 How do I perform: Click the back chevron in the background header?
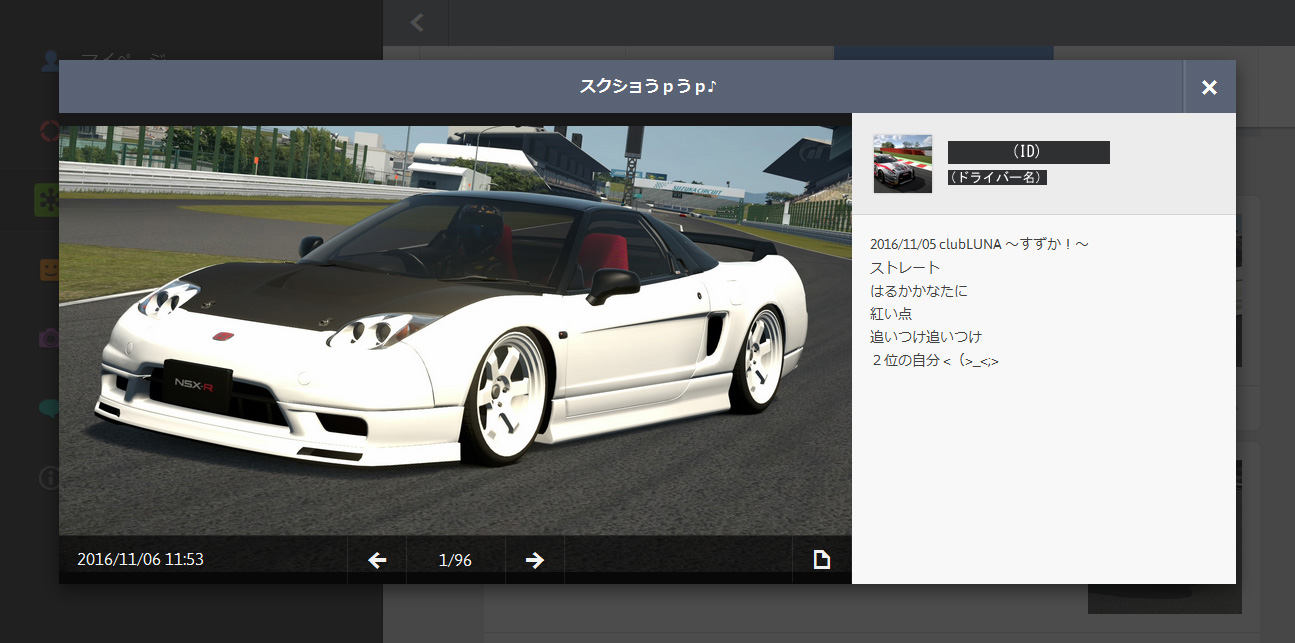tap(417, 22)
